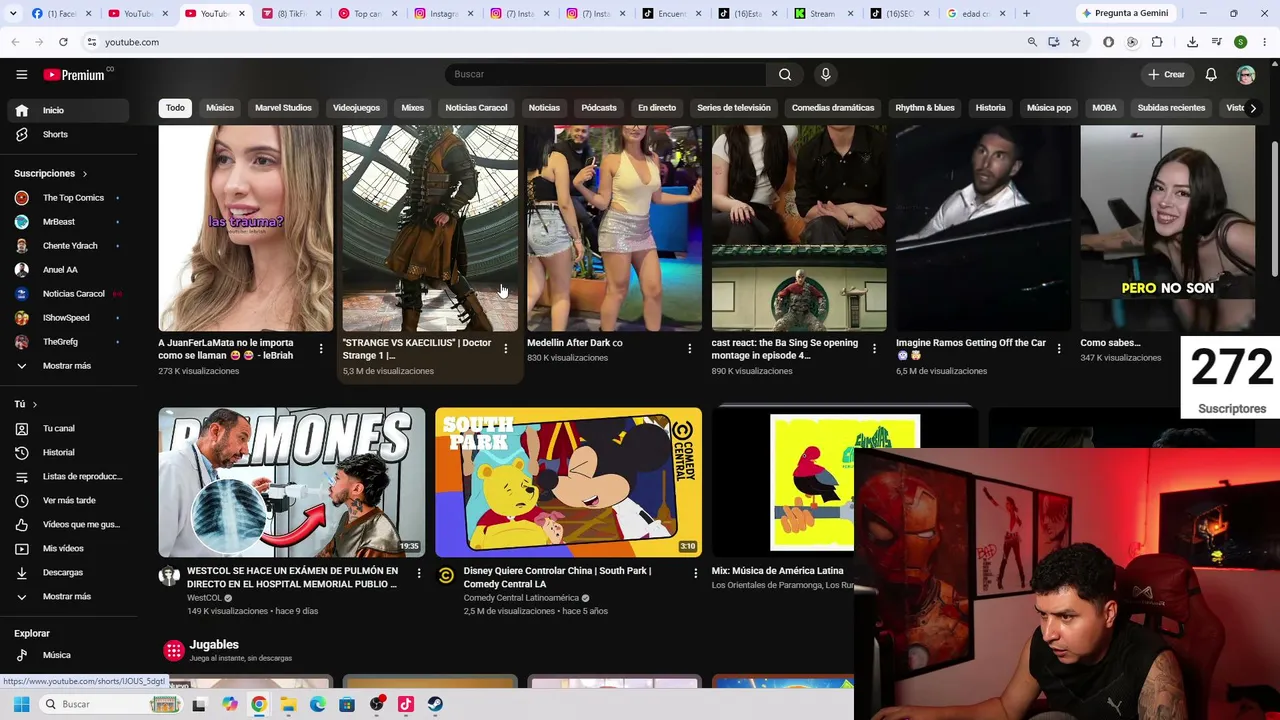Open Shorts from the sidebar
This screenshot has height=720, width=1280.
click(66, 134)
